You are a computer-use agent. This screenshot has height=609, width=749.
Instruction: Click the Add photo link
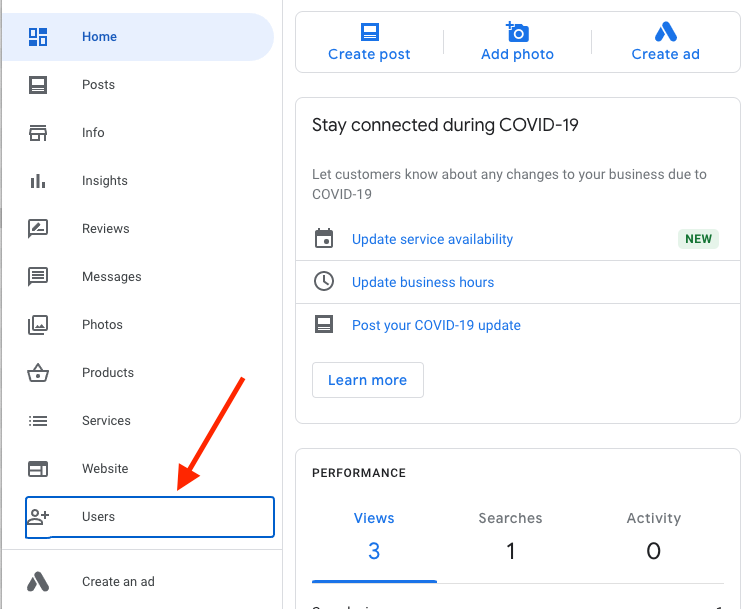pos(517,54)
